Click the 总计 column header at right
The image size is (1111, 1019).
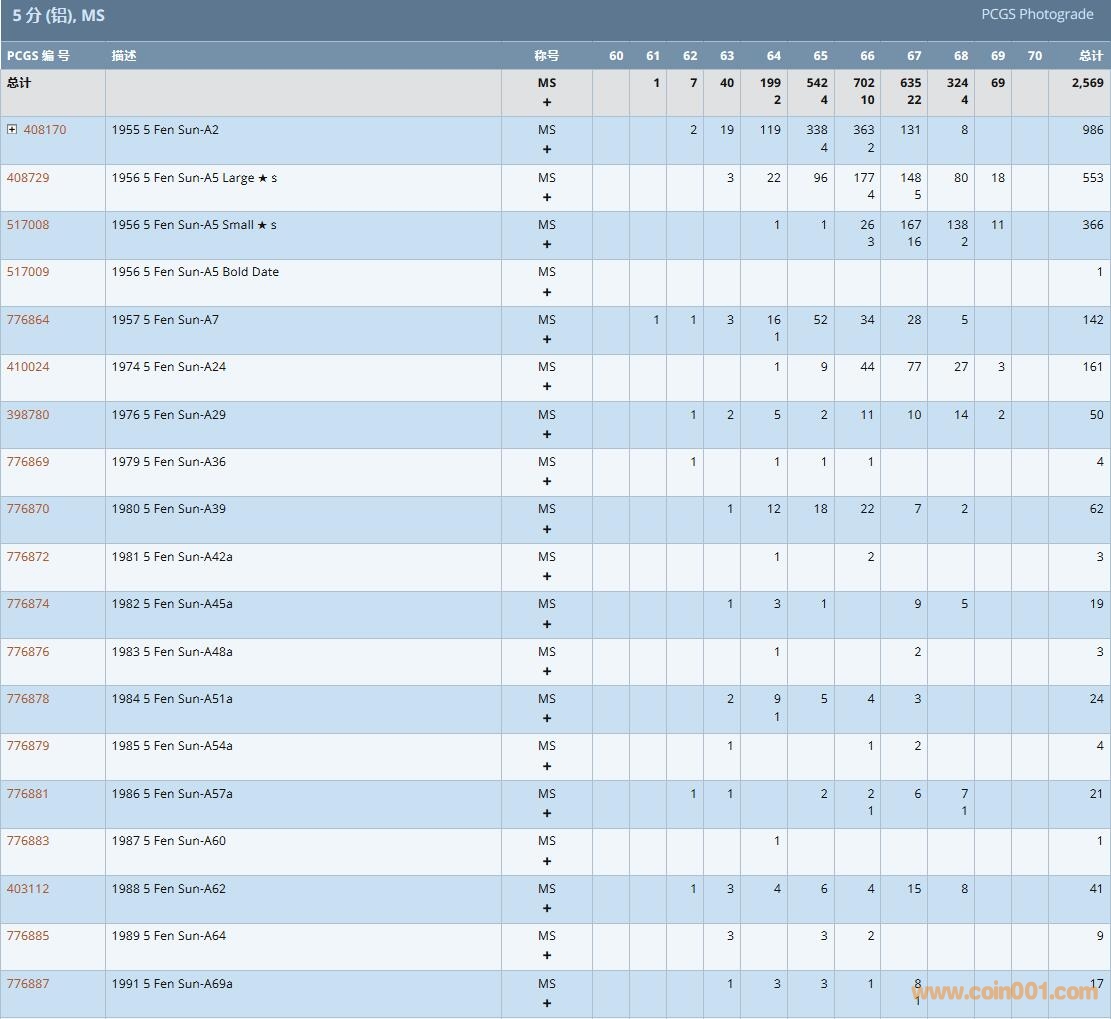click(x=1091, y=56)
